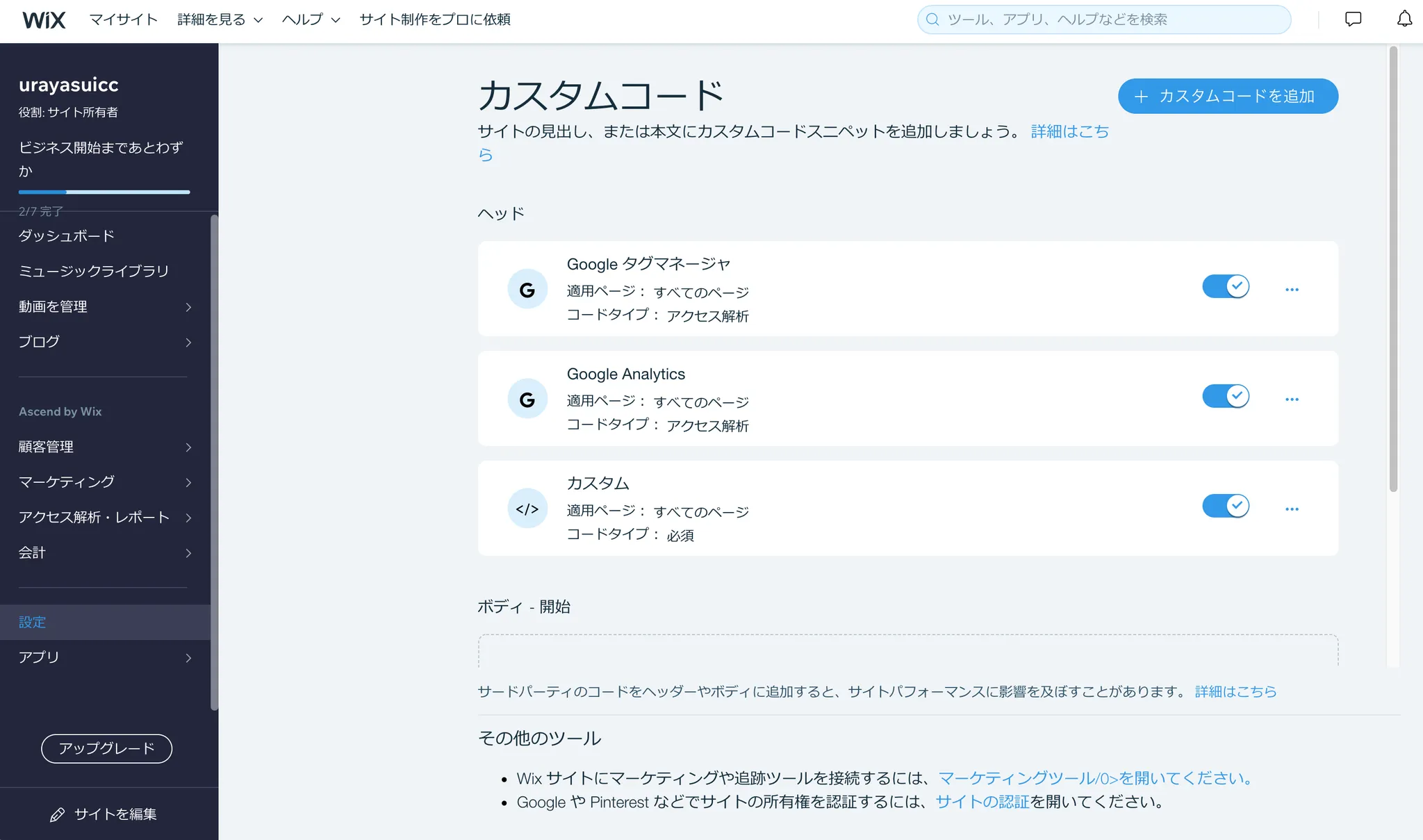Click the アップグレード button
Image resolution: width=1423 pixels, height=840 pixels.
106,748
